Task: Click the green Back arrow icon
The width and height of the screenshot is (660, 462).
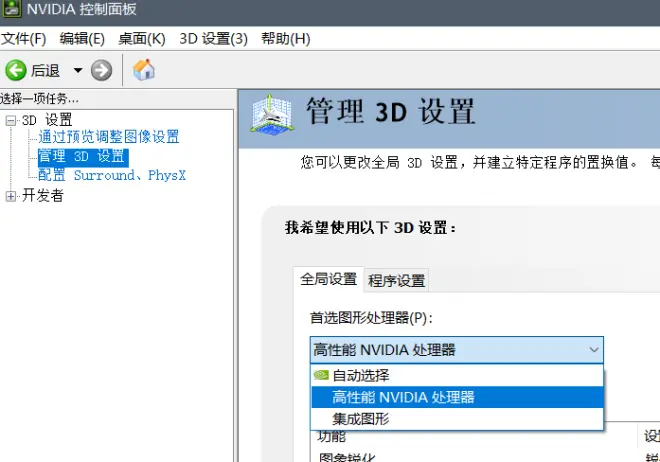Action: click(x=16, y=70)
